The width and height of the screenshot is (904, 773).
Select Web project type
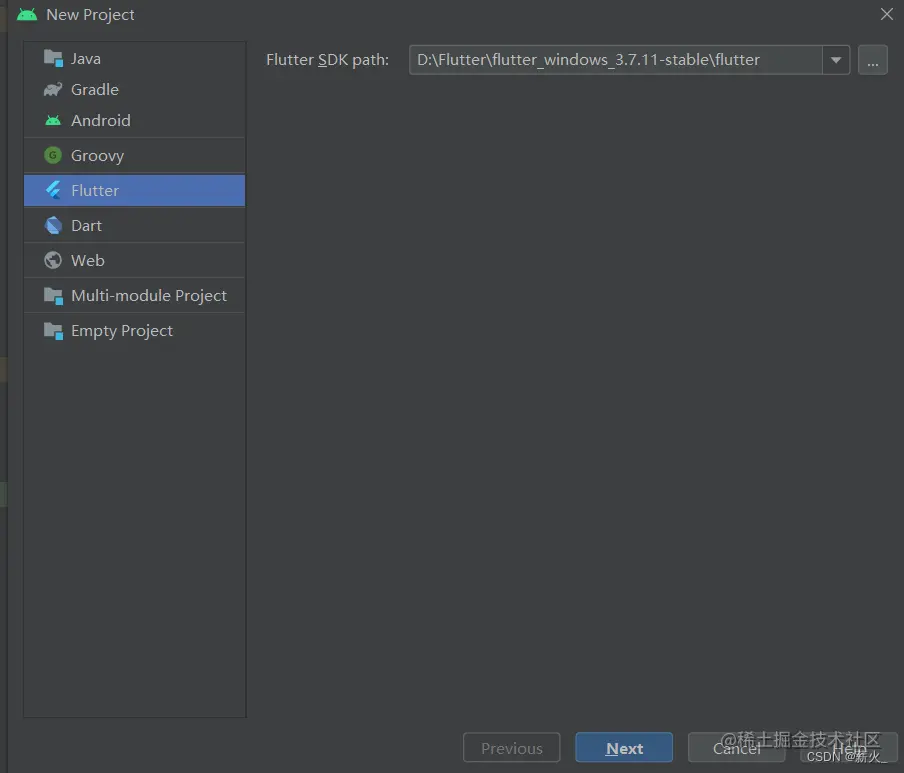tap(134, 261)
